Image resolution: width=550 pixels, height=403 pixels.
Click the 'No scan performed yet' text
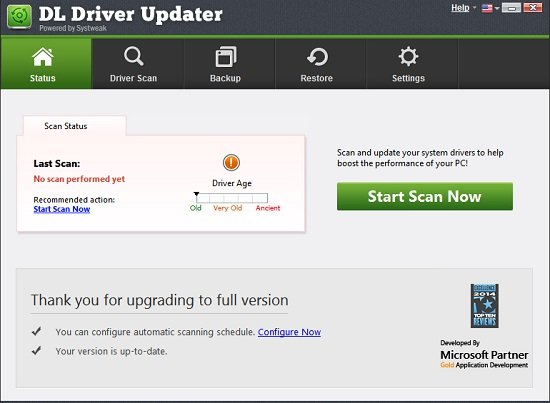(79, 179)
